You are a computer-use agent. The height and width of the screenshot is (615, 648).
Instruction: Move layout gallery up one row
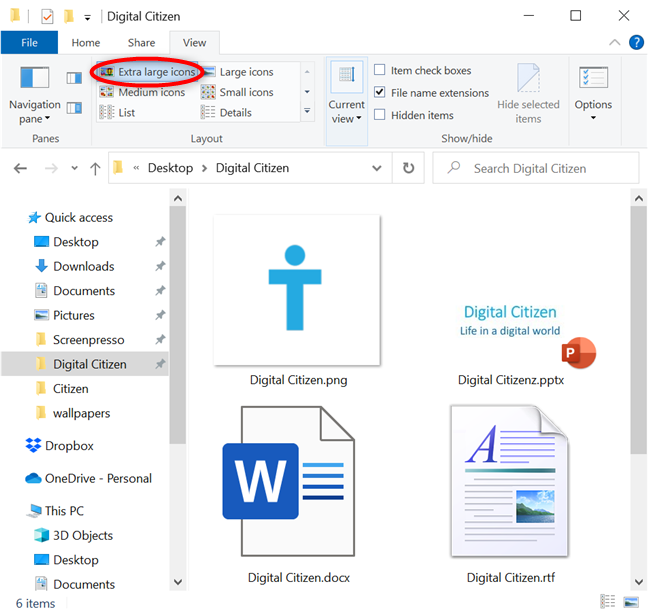[307, 72]
